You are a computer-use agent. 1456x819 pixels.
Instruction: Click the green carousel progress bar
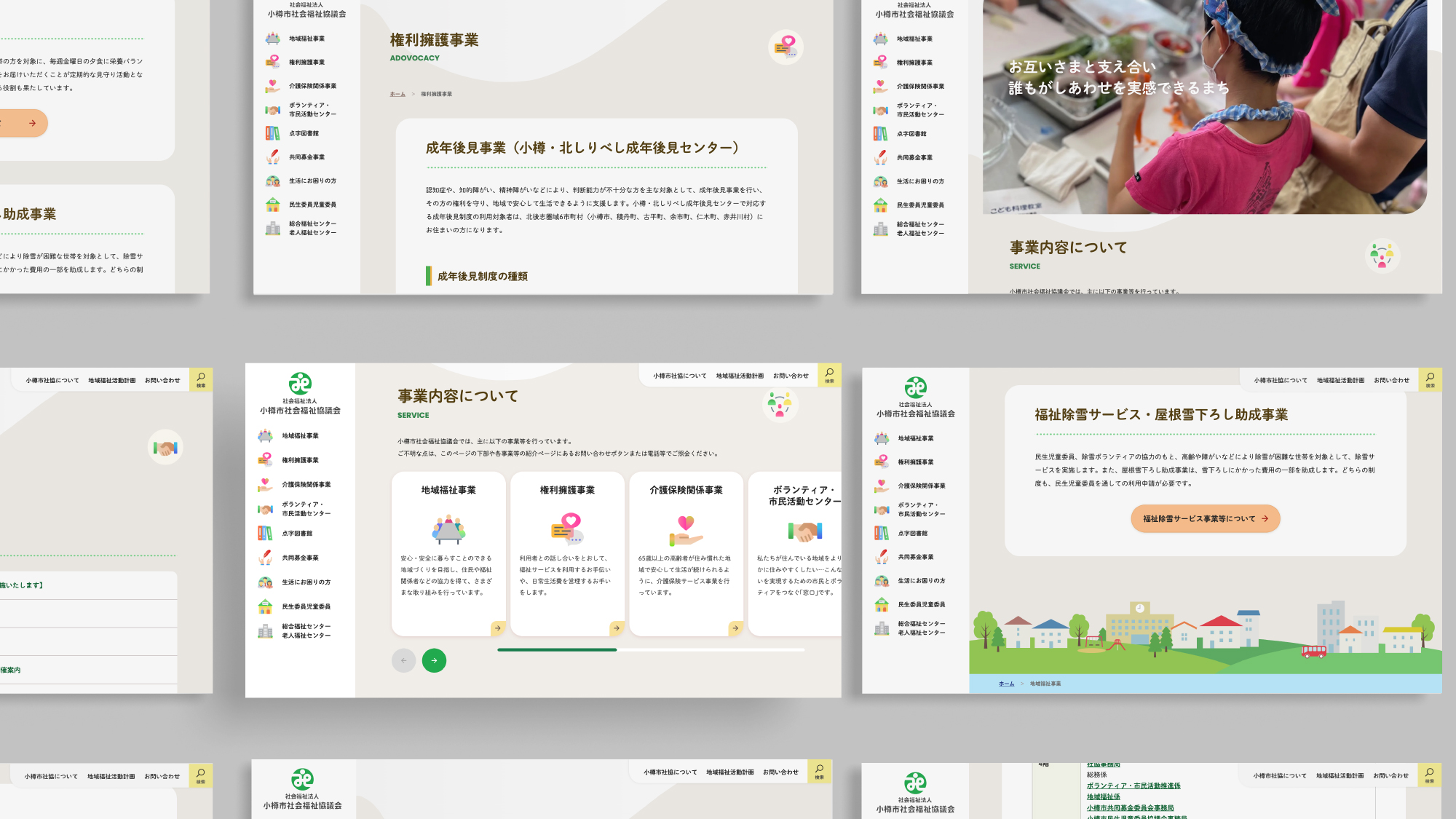(x=557, y=649)
